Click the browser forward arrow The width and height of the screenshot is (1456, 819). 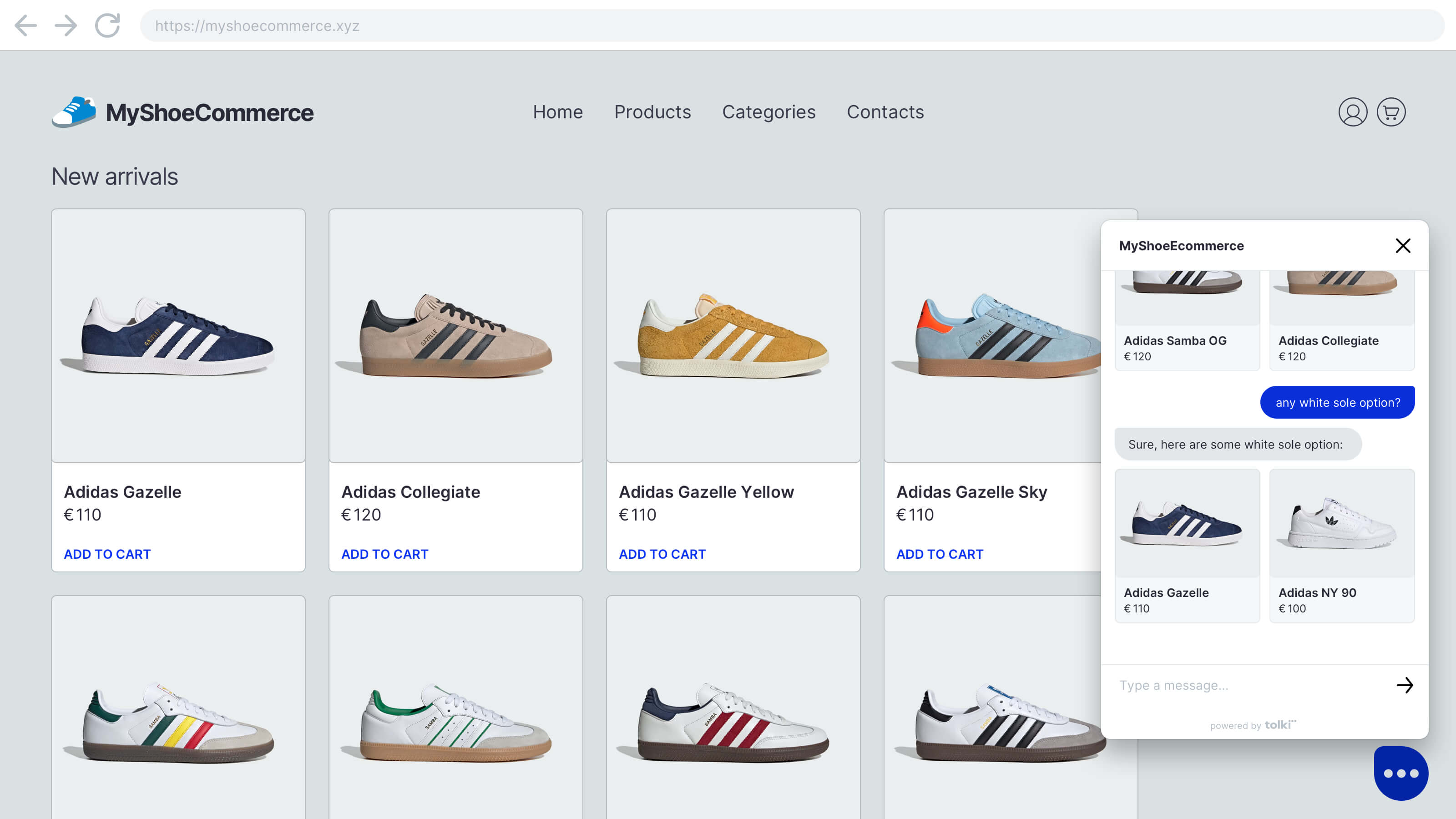click(x=66, y=25)
